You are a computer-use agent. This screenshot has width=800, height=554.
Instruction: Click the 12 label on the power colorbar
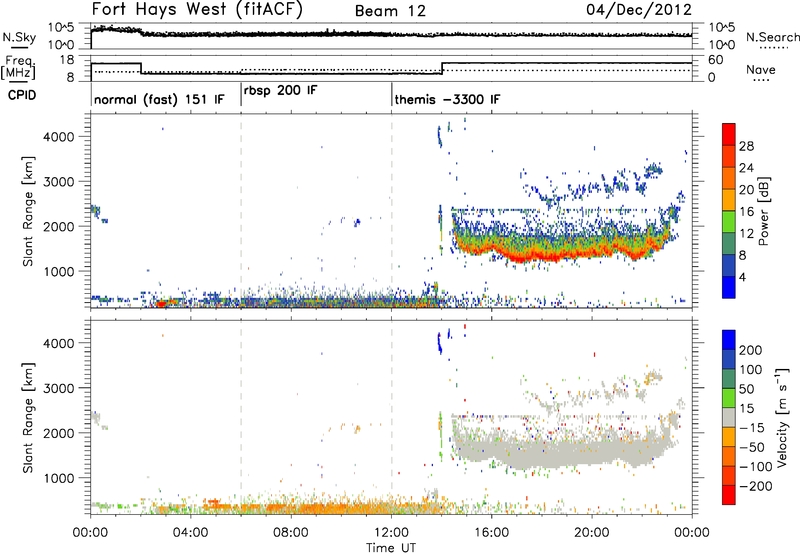[746, 234]
